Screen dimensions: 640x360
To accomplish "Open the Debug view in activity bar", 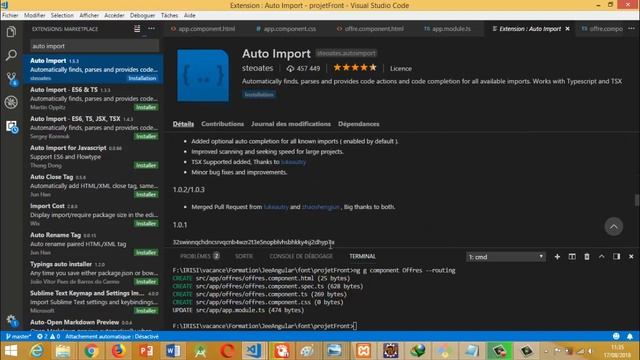I will pyautogui.click(x=11, y=102).
